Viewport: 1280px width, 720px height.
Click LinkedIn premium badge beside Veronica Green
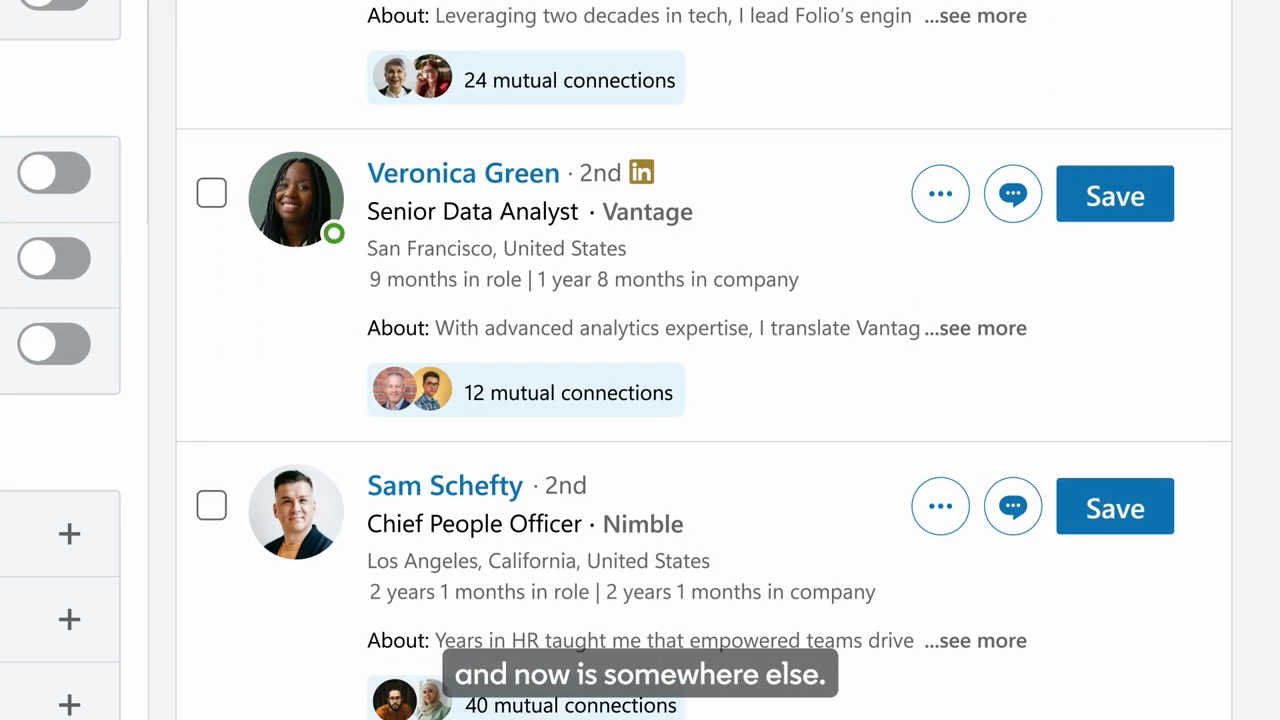coord(642,172)
